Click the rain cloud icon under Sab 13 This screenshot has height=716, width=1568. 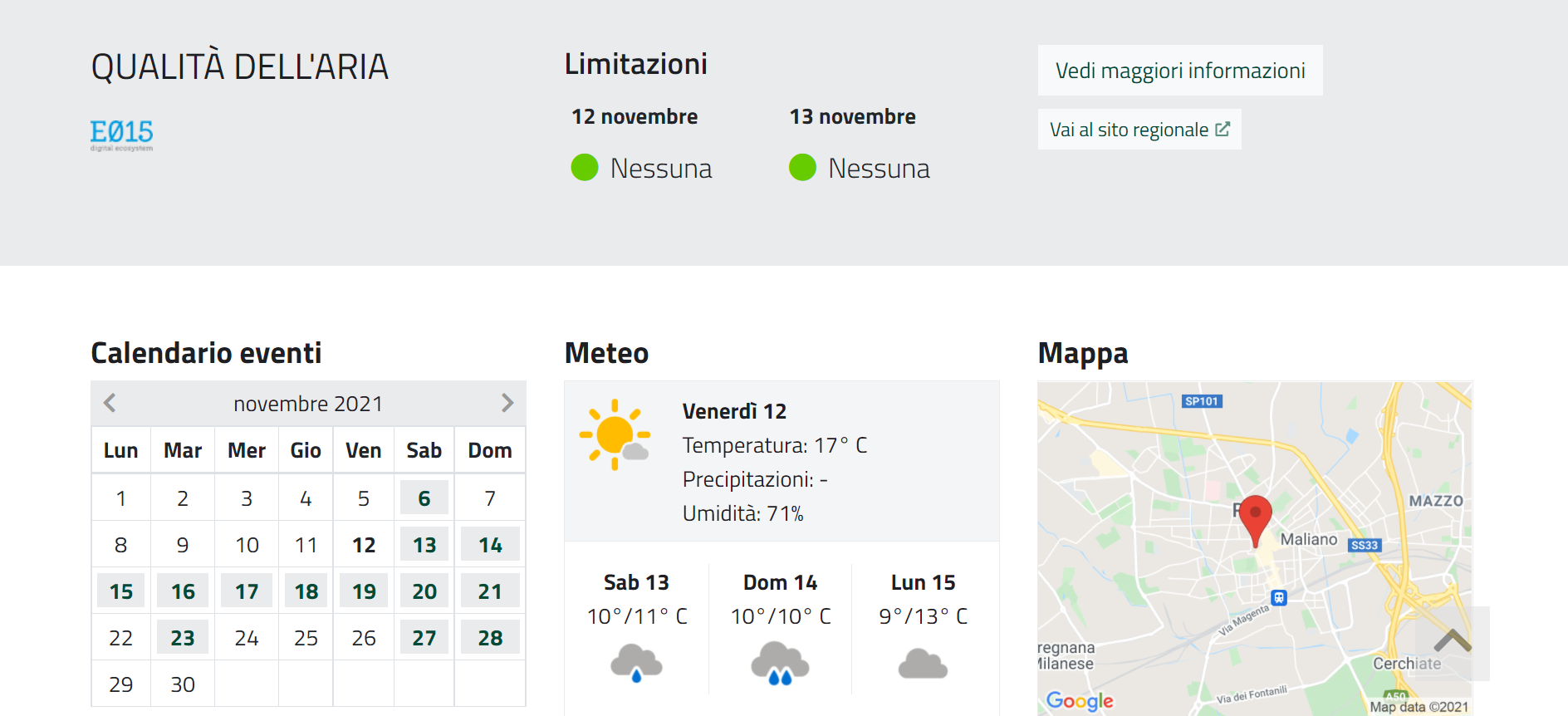(x=636, y=663)
